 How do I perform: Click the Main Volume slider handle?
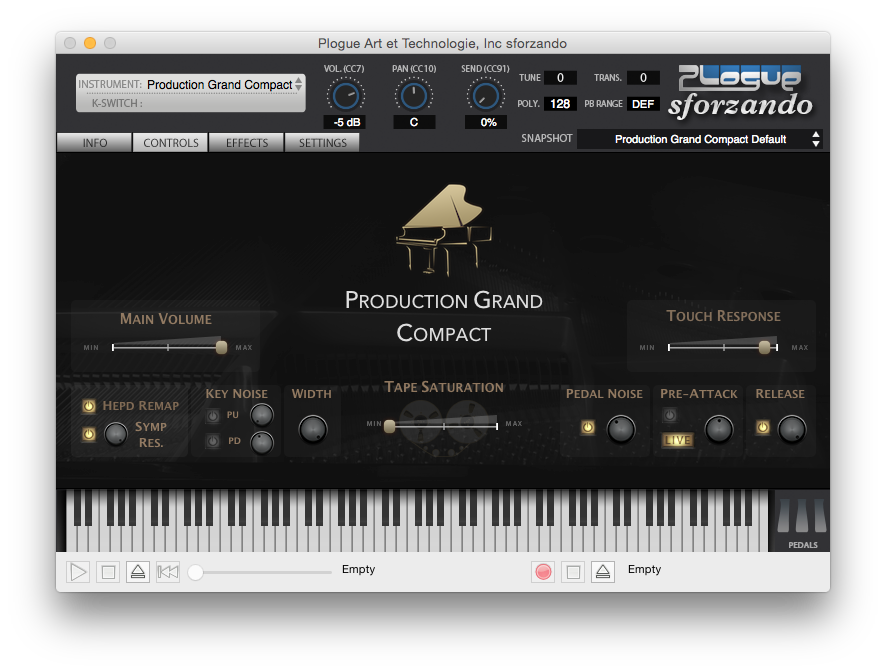(x=222, y=347)
